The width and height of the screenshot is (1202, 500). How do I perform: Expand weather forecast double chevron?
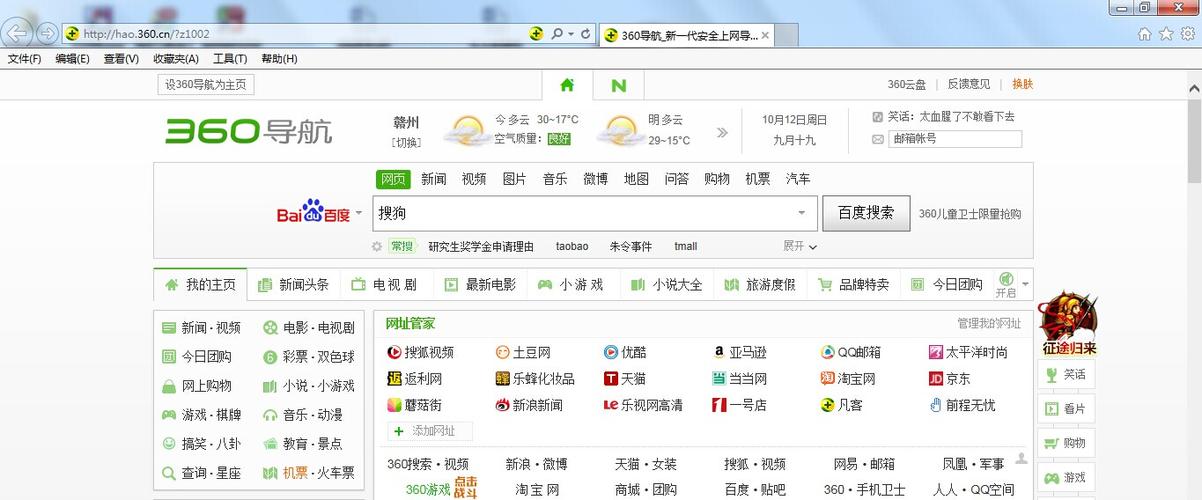pyautogui.click(x=722, y=132)
